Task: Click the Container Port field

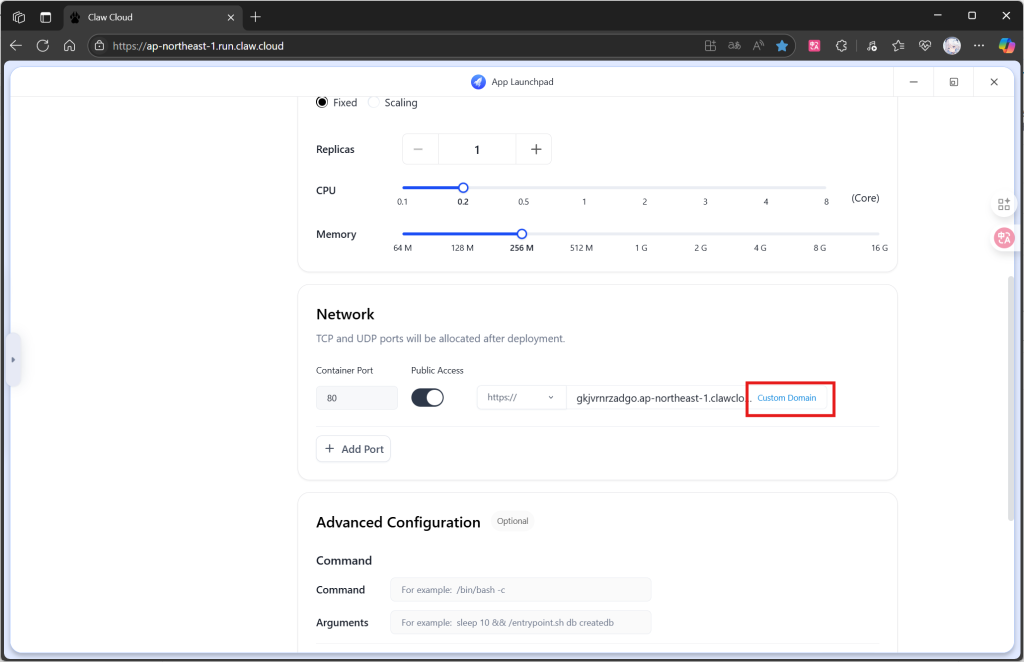Action: pos(357,398)
